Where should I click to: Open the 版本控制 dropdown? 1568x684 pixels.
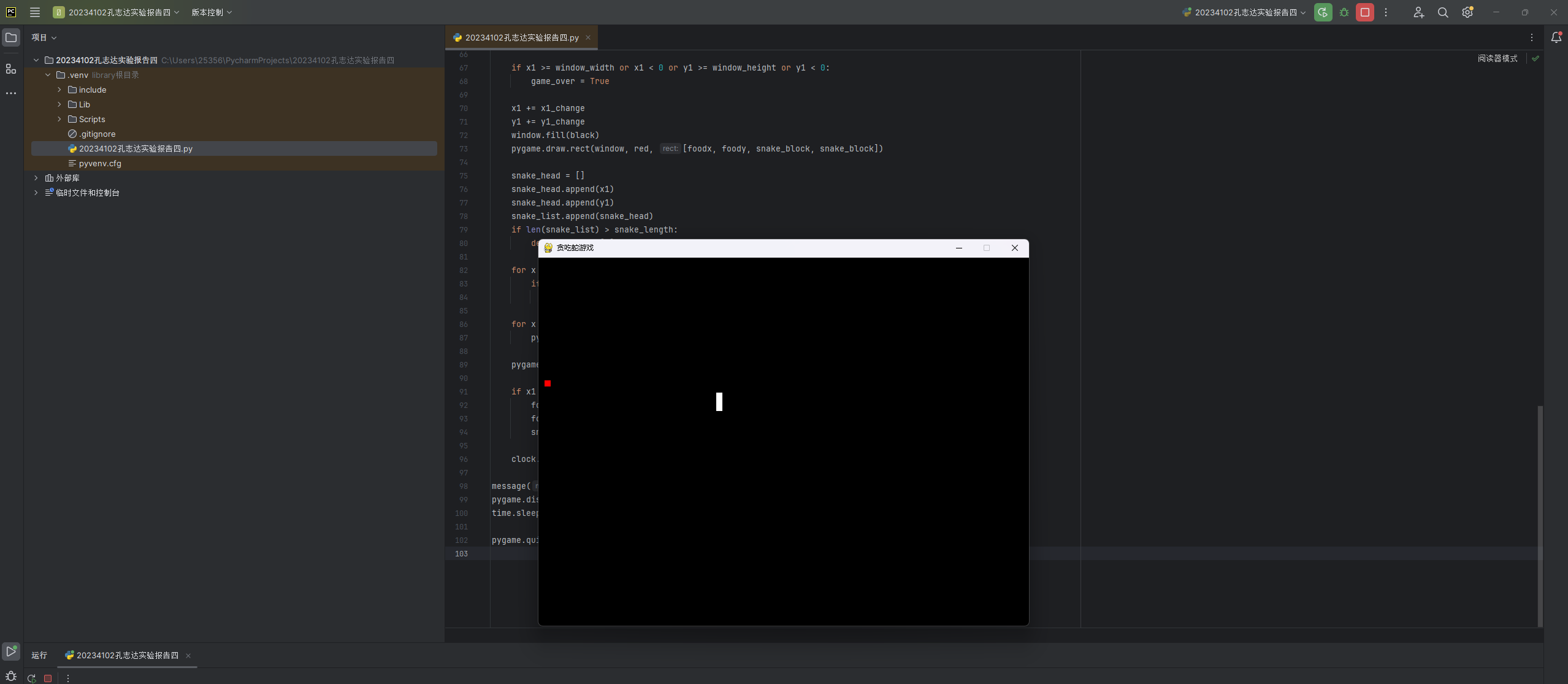211,12
